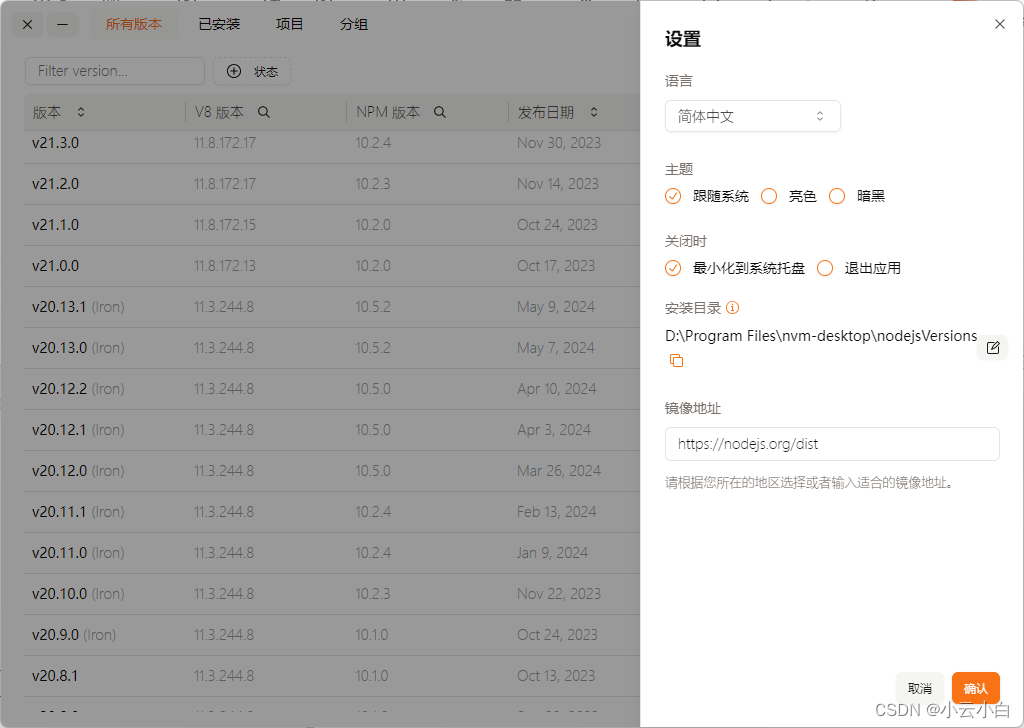Open search on the NPM 版本 column
1024x728 pixels.
point(439,112)
